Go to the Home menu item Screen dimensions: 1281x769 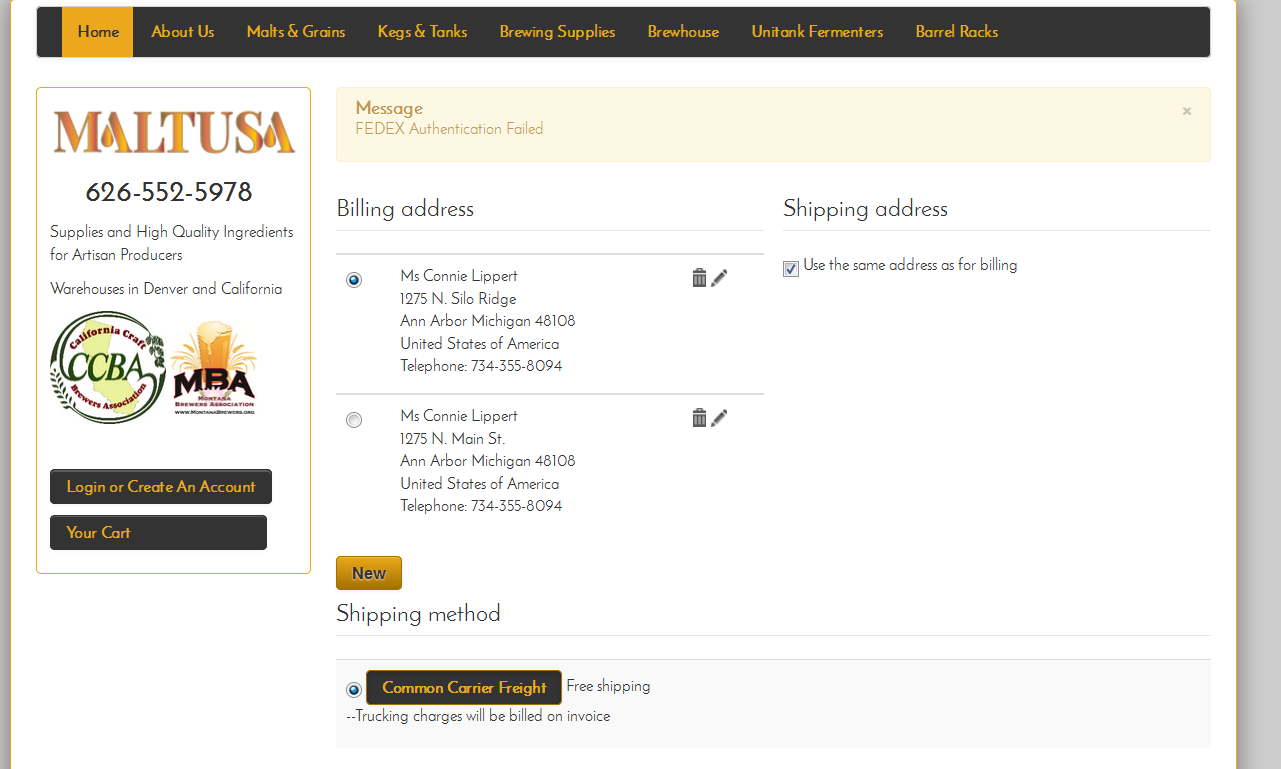click(x=98, y=32)
